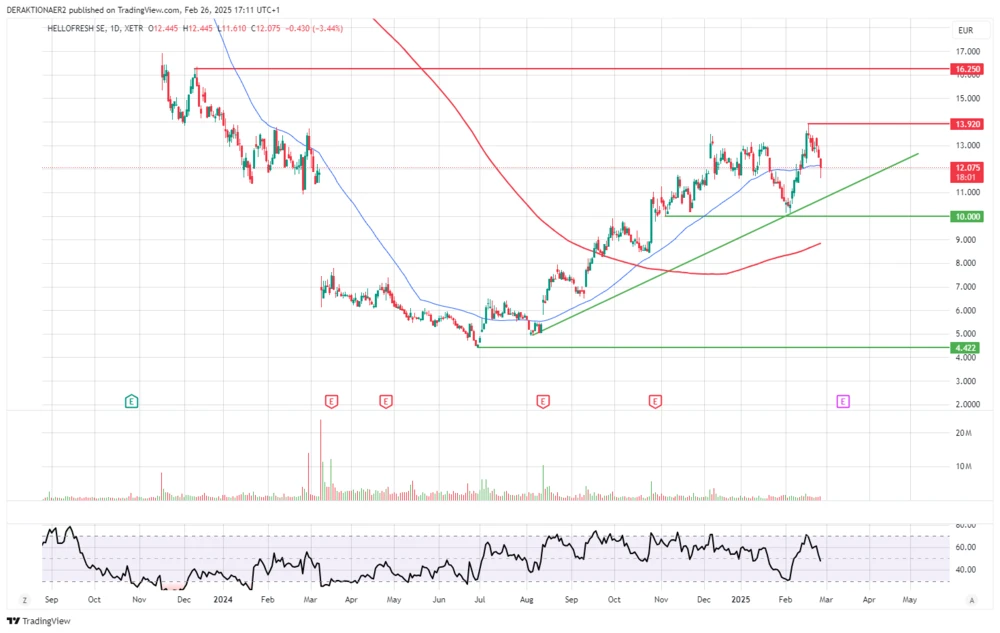Open the red earnings marker near May 2024
1000x633 pixels.
point(386,401)
